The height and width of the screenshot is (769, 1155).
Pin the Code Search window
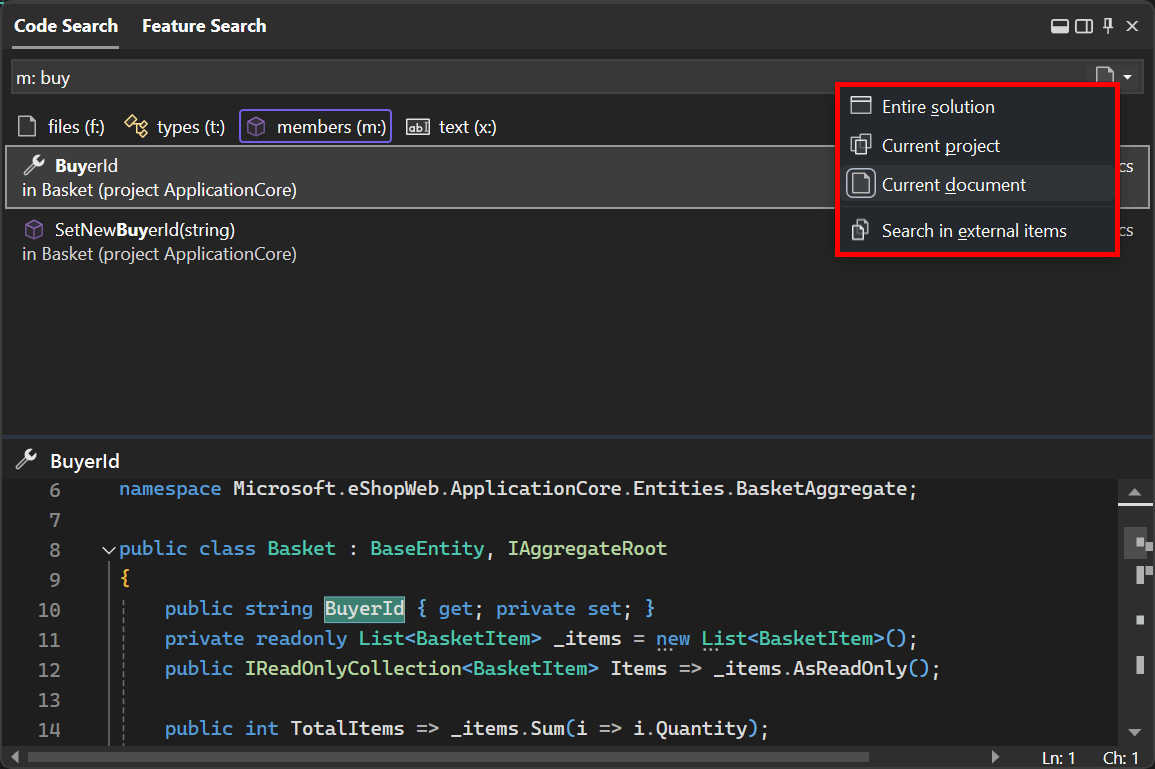click(1107, 25)
